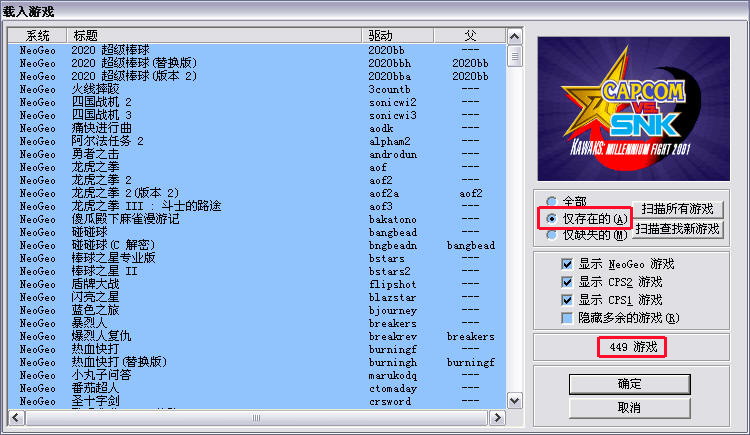This screenshot has width=750, height=435.
Task: Select the 棒球之星 II row
Action: (257, 271)
